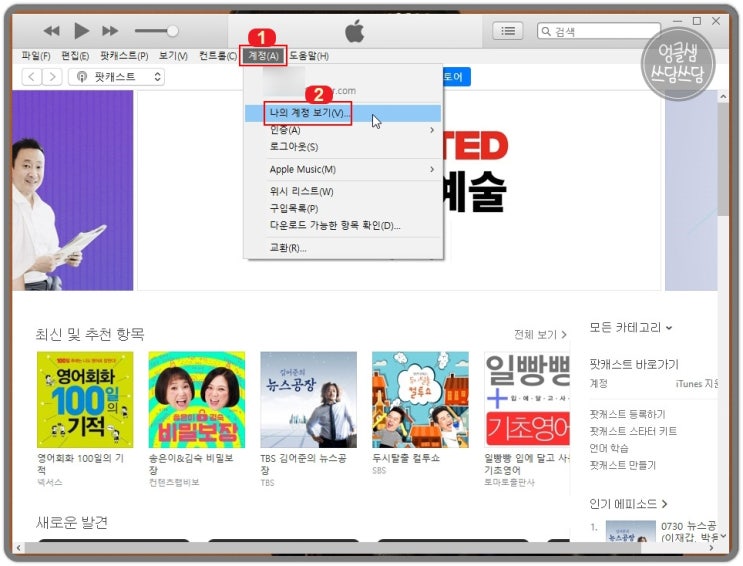Viewport: 743px width, 566px height.
Task: Click 계정 under 팟캐스트 바로가기
Action: (x=598, y=383)
